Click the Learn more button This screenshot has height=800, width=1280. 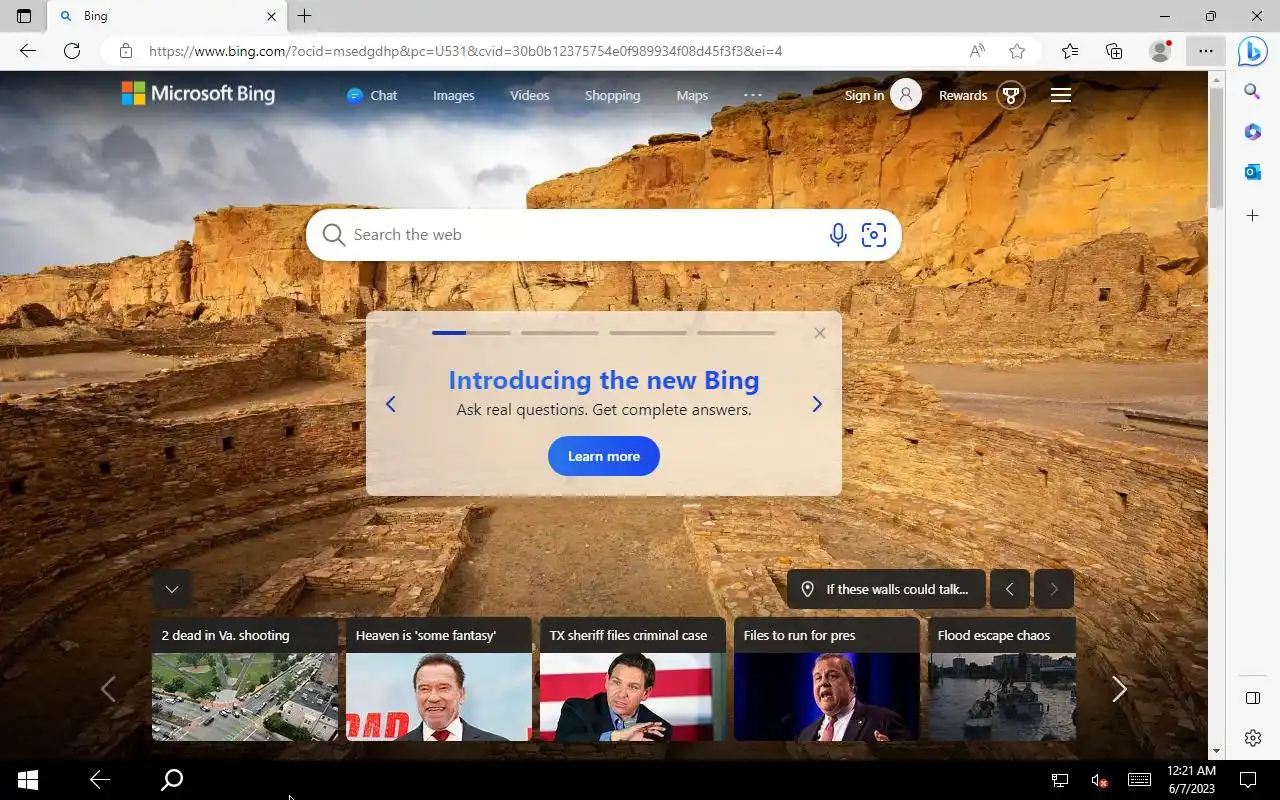click(x=604, y=456)
